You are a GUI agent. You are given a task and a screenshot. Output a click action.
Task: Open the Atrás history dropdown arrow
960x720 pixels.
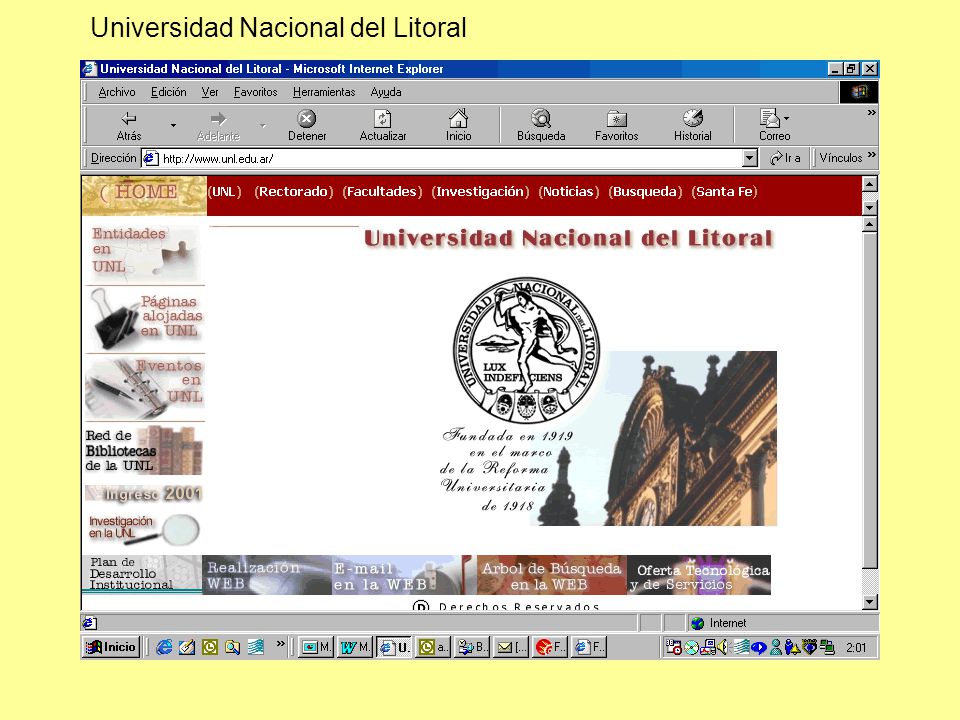pos(173,126)
